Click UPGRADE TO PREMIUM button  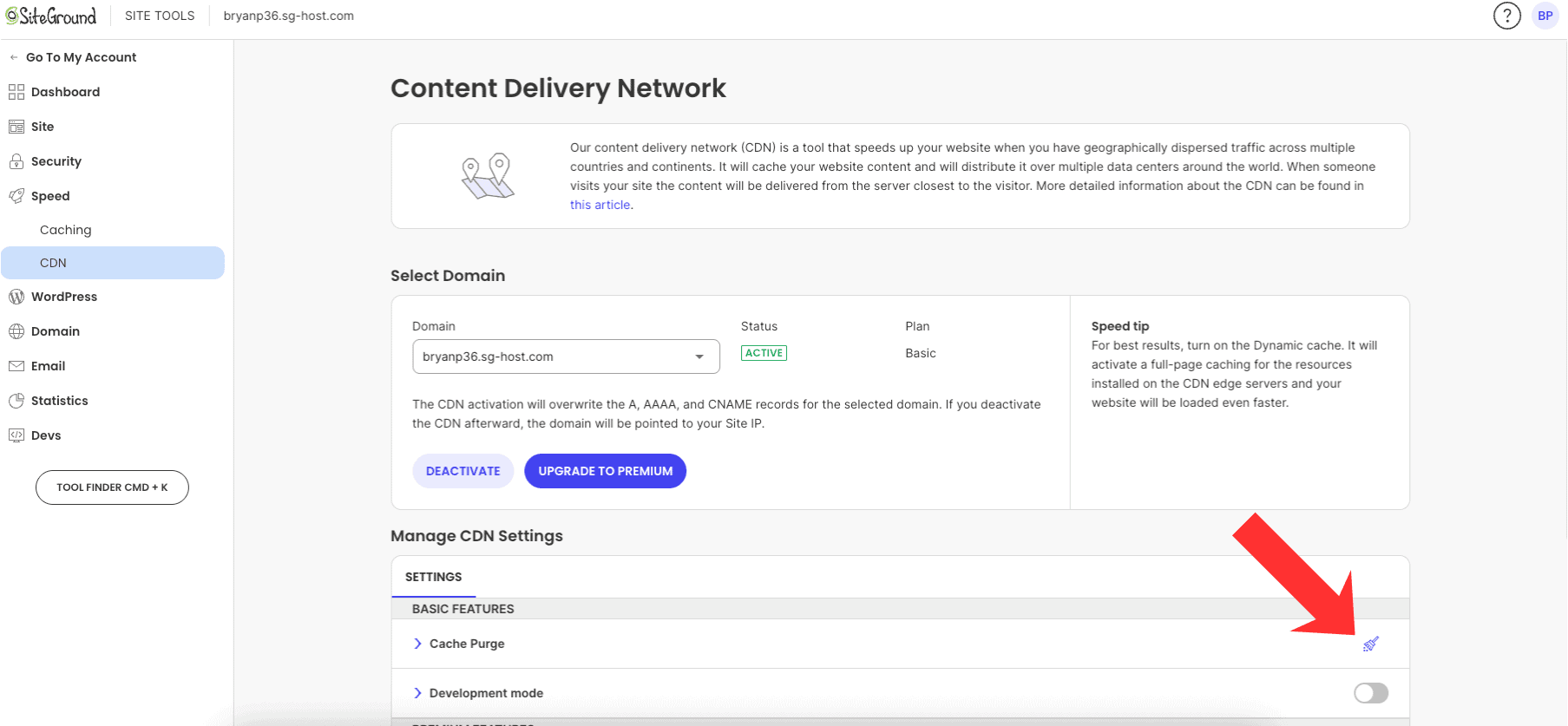point(606,471)
